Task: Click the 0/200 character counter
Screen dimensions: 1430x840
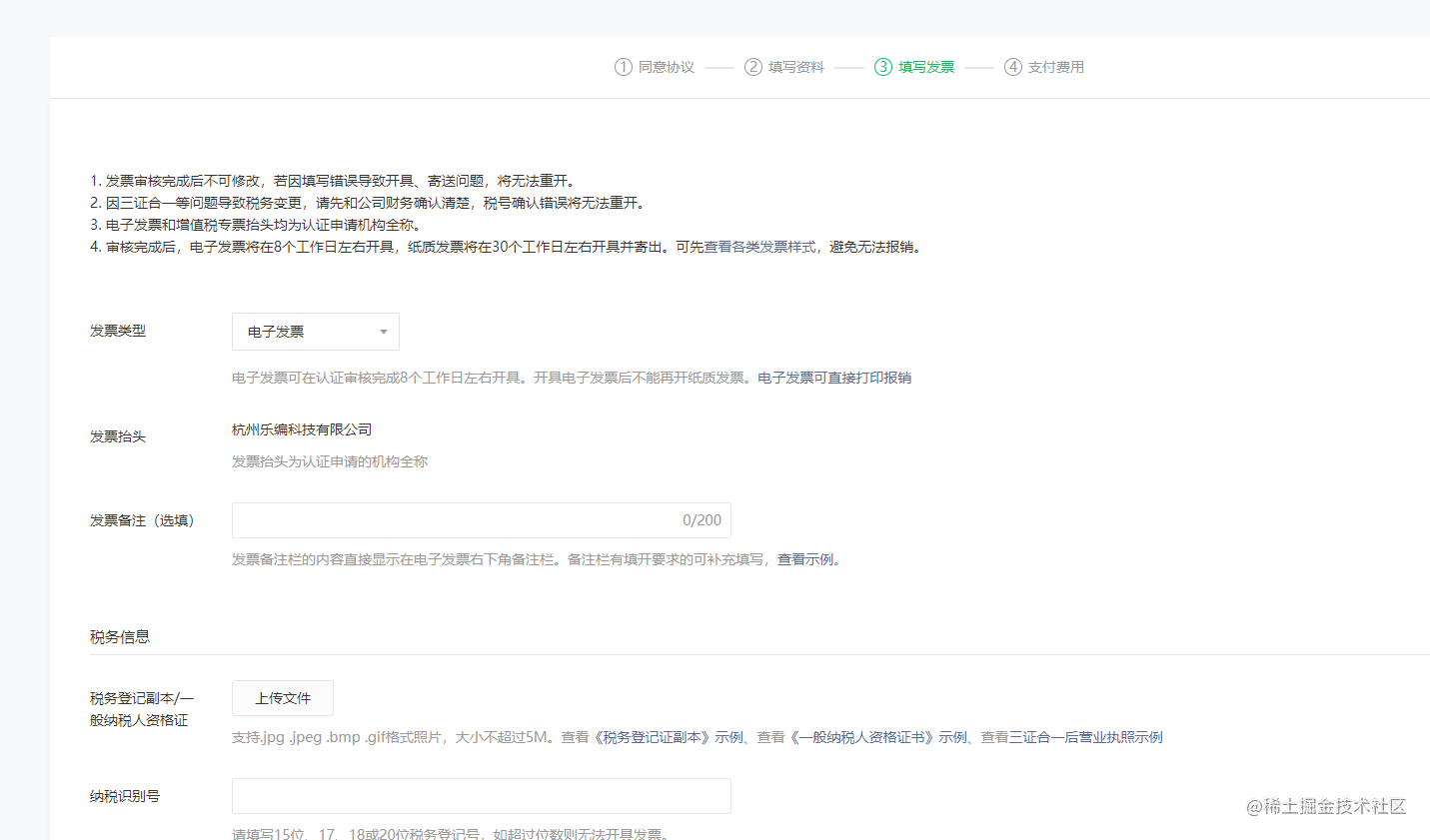Action: click(x=702, y=520)
